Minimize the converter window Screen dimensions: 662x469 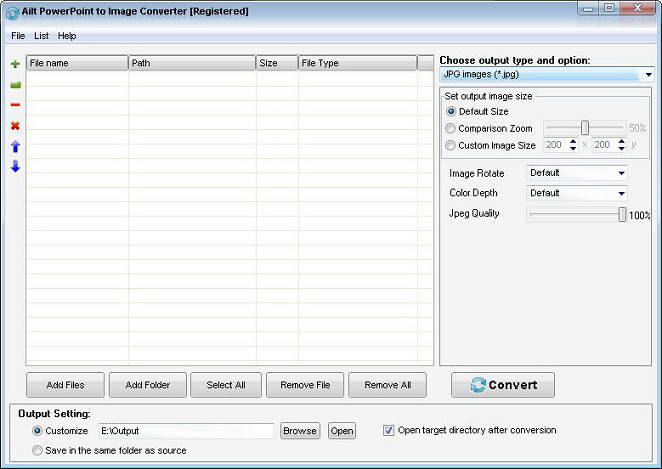tap(589, 8)
